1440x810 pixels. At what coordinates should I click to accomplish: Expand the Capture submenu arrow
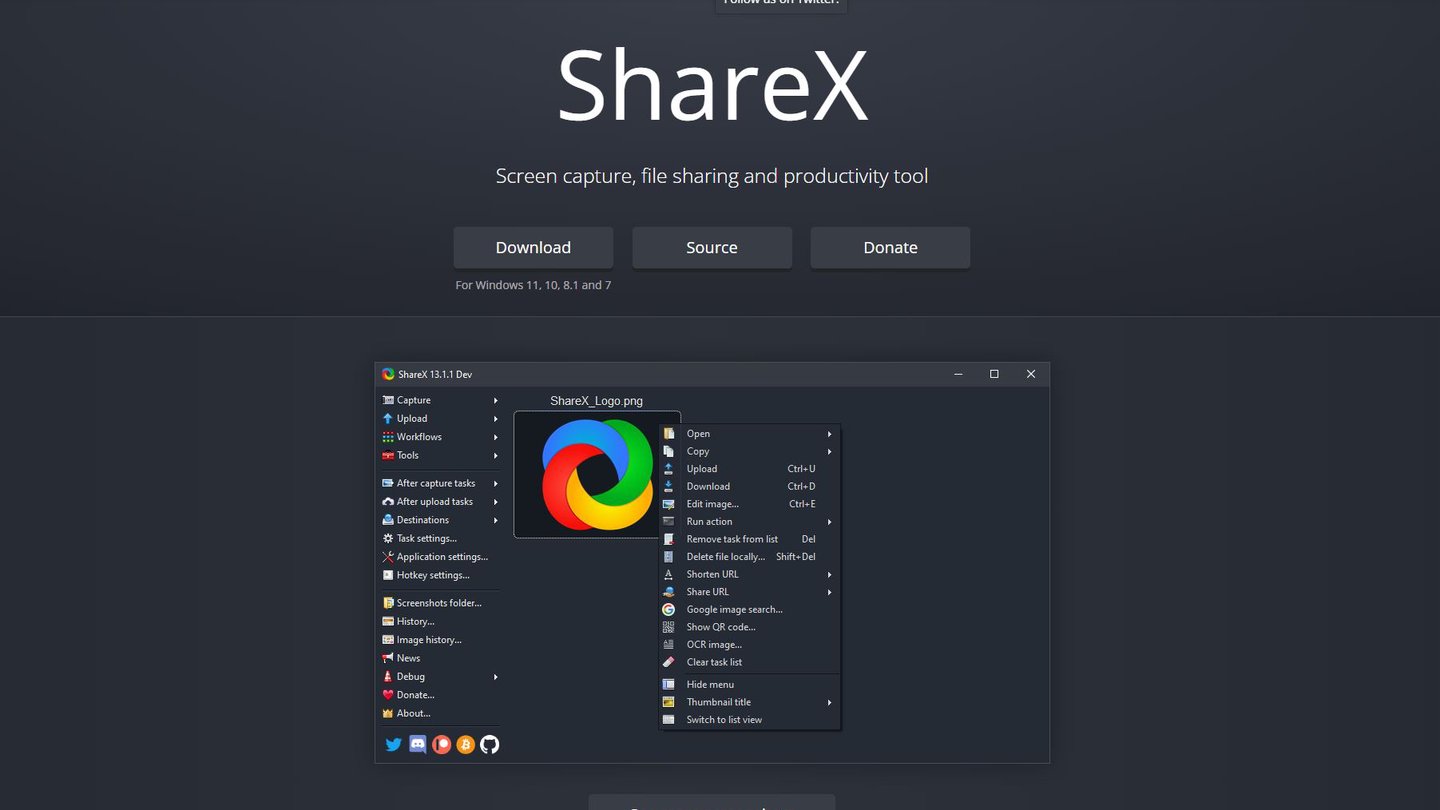[495, 400]
